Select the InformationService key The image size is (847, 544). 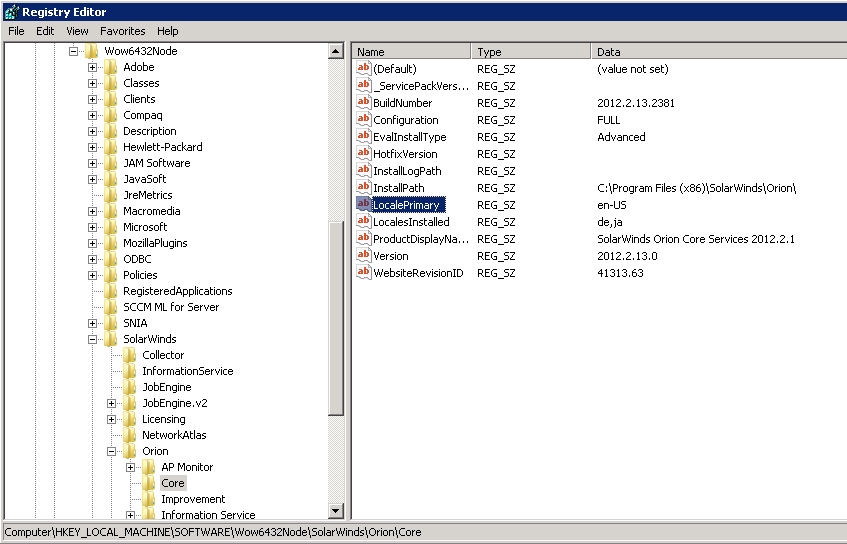pyautogui.click(x=187, y=371)
